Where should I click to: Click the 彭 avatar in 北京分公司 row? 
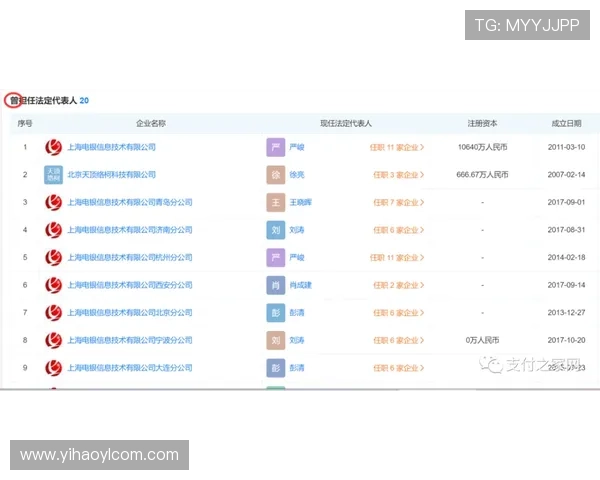[276, 313]
